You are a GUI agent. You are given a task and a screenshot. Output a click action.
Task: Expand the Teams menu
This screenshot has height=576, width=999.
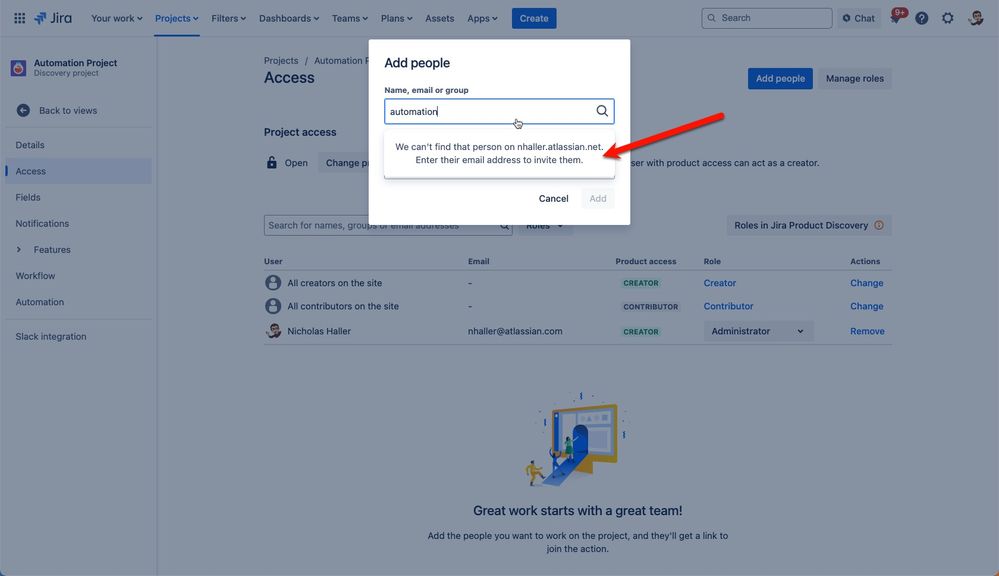[349, 18]
